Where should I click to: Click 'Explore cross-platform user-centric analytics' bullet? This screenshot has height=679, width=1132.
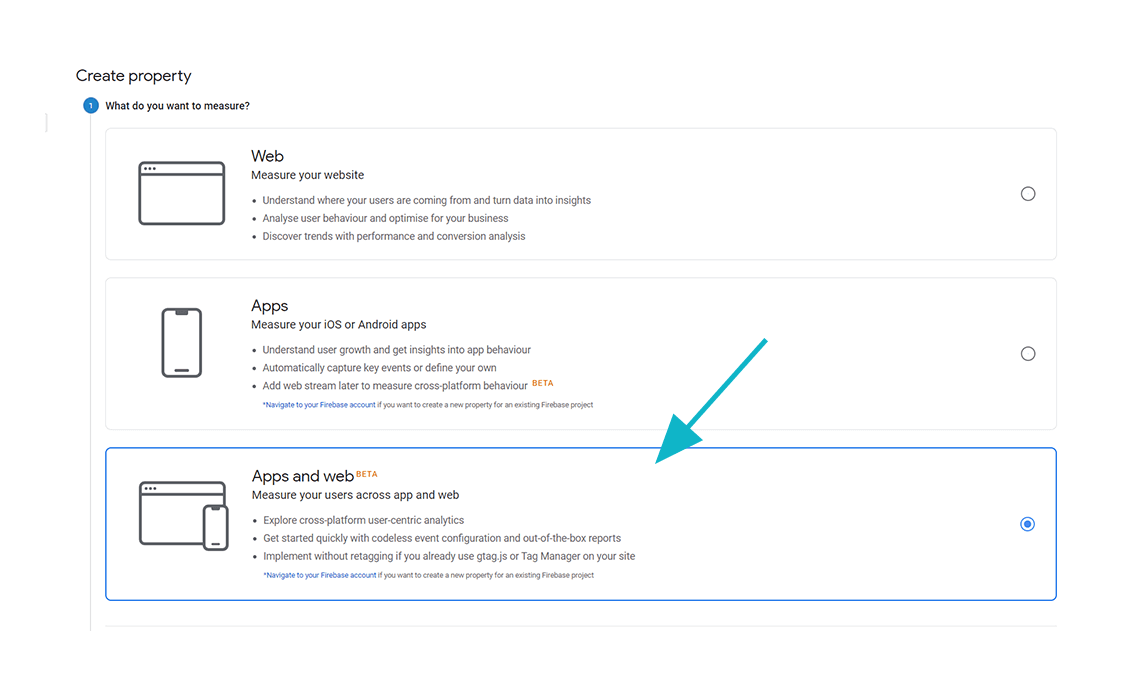pyautogui.click(x=363, y=520)
